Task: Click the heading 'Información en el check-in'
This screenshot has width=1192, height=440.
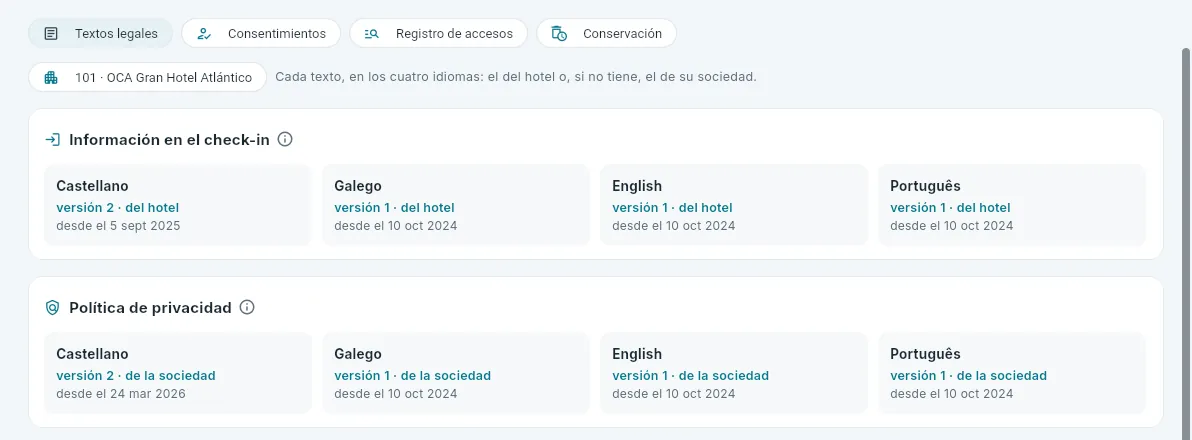Action: 170,140
